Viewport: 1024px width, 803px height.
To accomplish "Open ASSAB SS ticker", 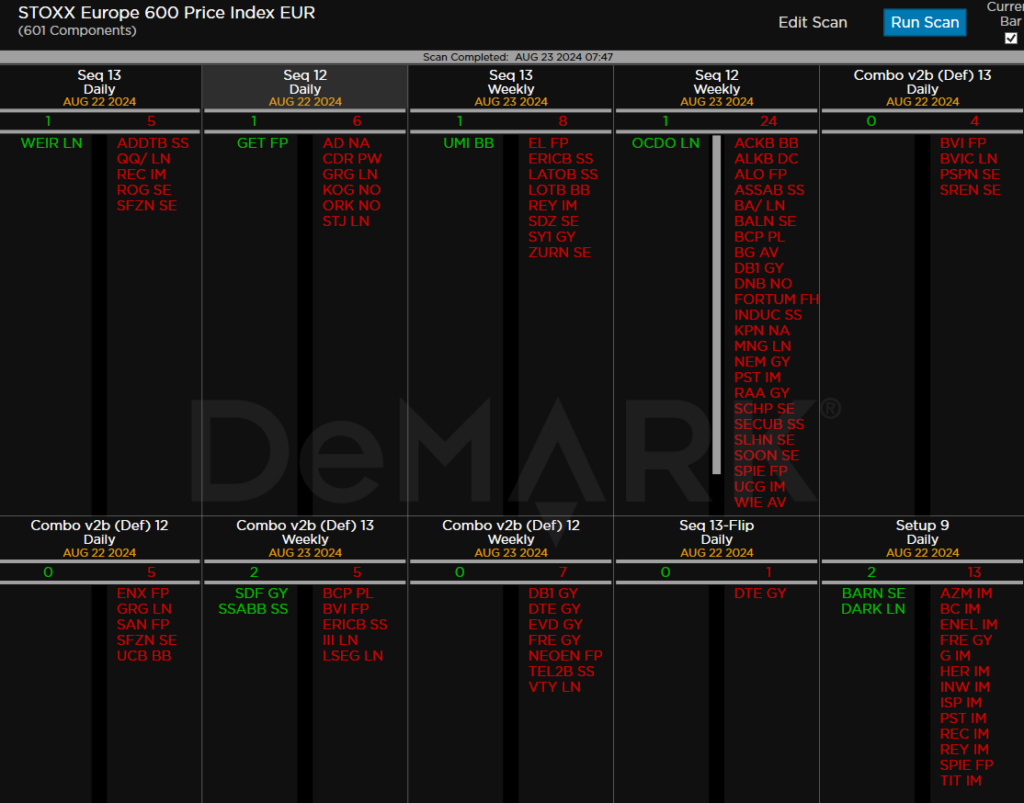I will (x=769, y=190).
